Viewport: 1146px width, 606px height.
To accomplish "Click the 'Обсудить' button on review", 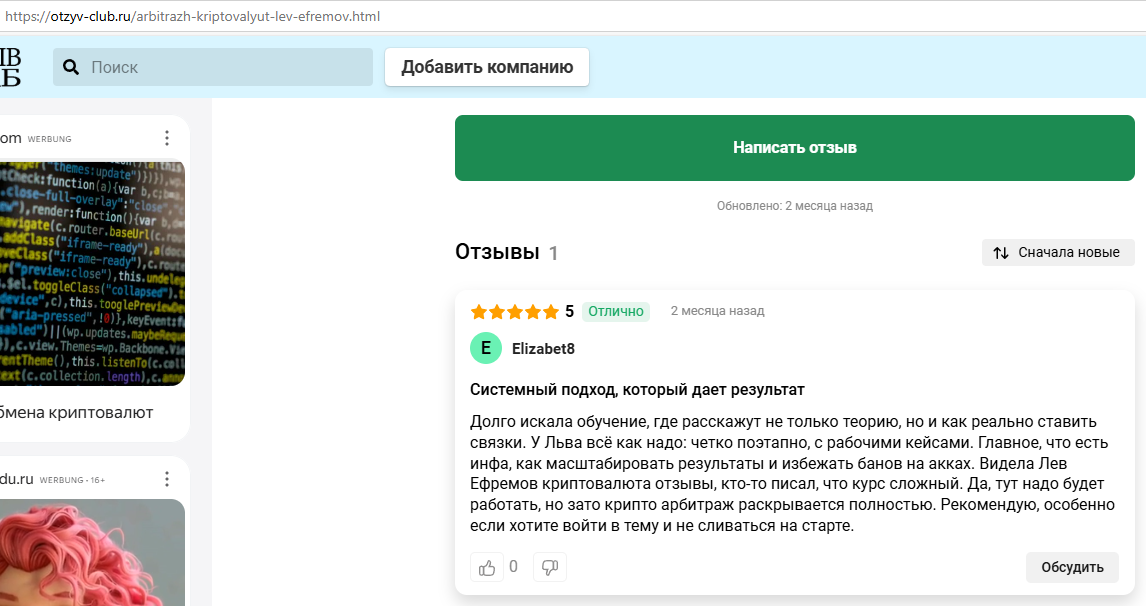I will (1072, 567).
